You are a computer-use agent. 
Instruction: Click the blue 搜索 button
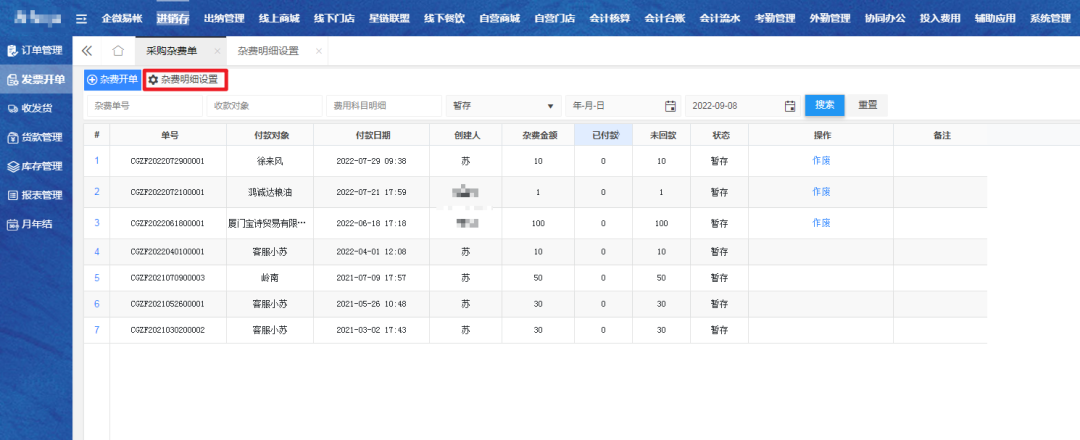pyautogui.click(x=825, y=105)
